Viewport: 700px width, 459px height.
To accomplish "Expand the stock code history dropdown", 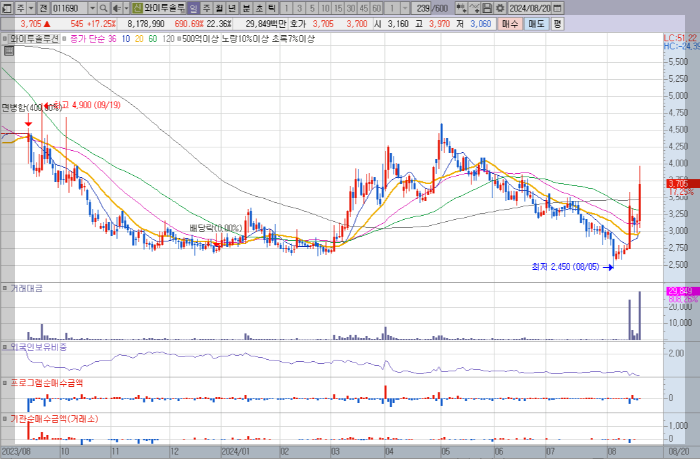I will click(x=92, y=8).
